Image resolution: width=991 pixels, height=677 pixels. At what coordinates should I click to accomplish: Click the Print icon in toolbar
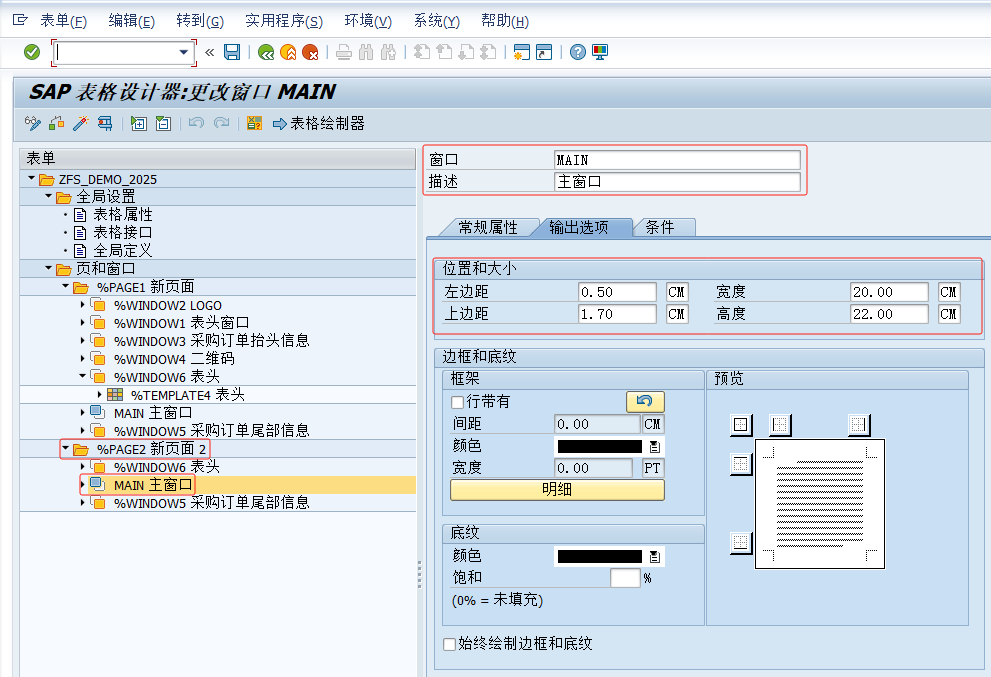344,52
